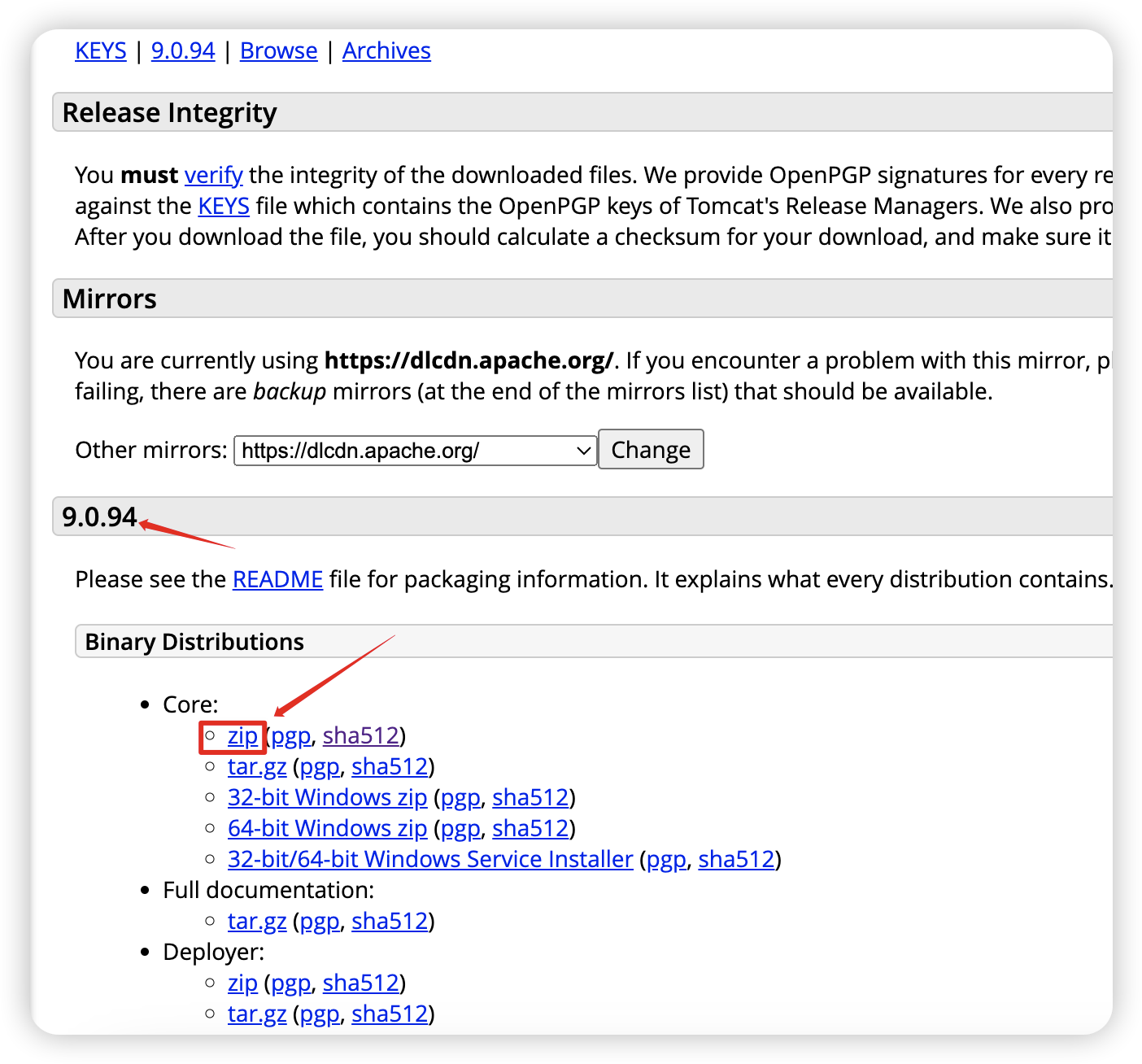Image resolution: width=1142 pixels, height=1064 pixels.
Task: Click the bold https://dlcdn.apache.org/ text
Action: tap(469, 360)
